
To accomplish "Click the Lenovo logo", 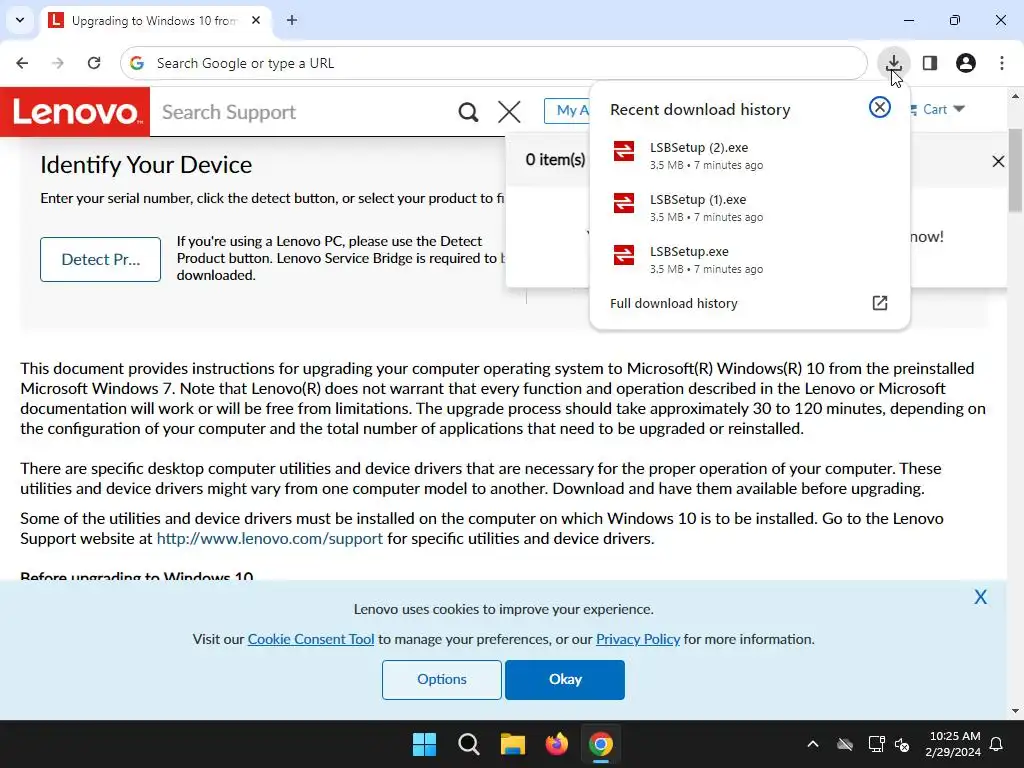I will pyautogui.click(x=75, y=112).
